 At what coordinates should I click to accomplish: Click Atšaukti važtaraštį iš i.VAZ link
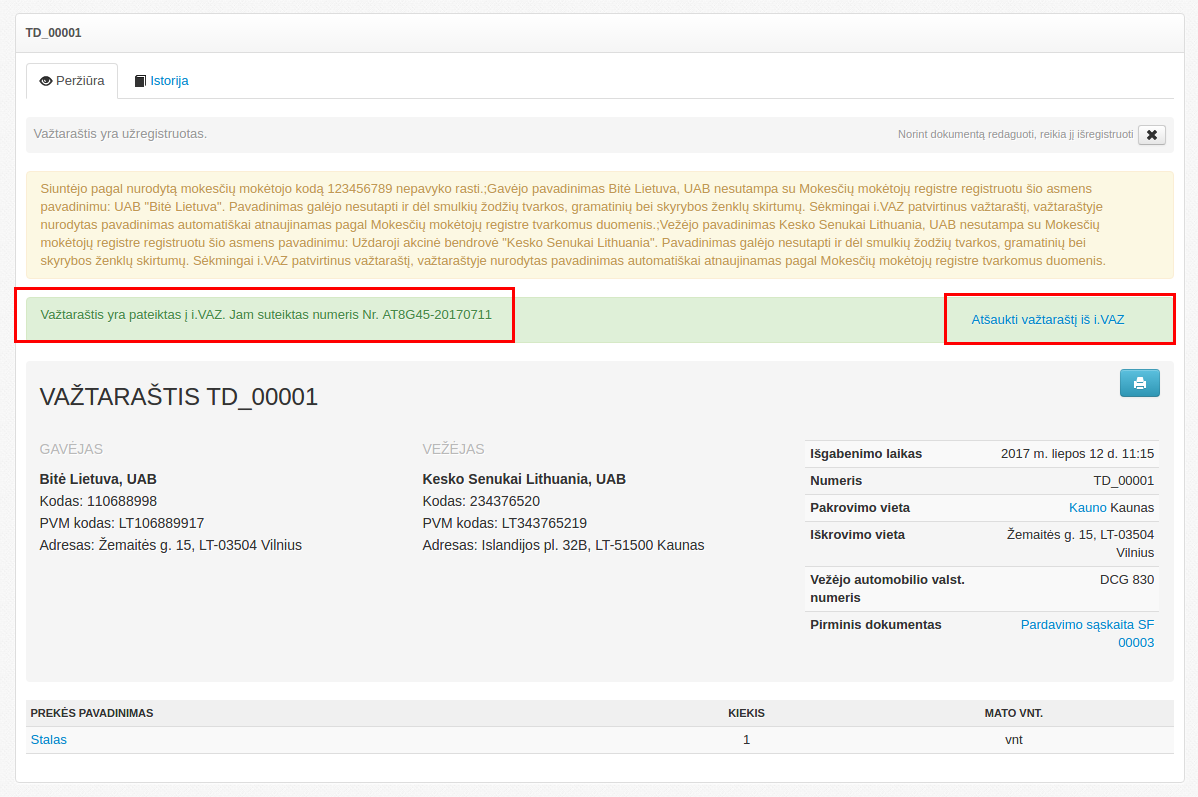[1047, 320]
